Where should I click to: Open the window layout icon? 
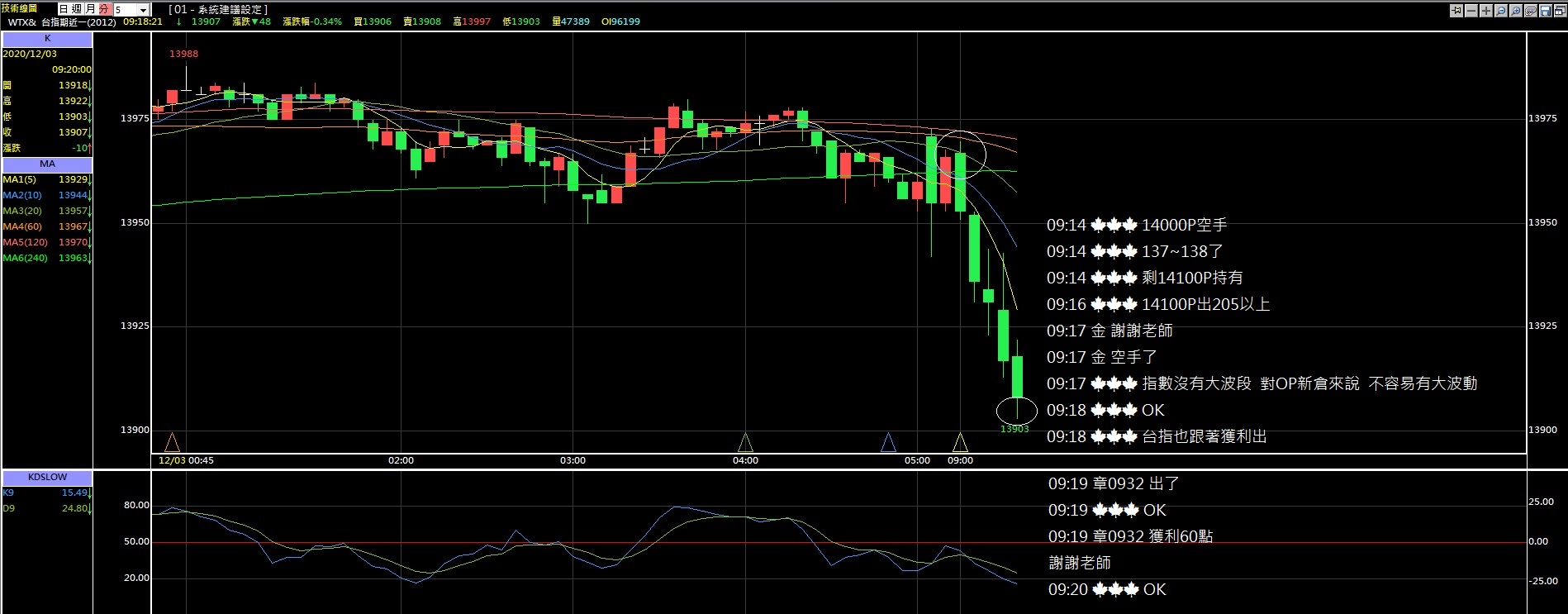coord(1561,11)
